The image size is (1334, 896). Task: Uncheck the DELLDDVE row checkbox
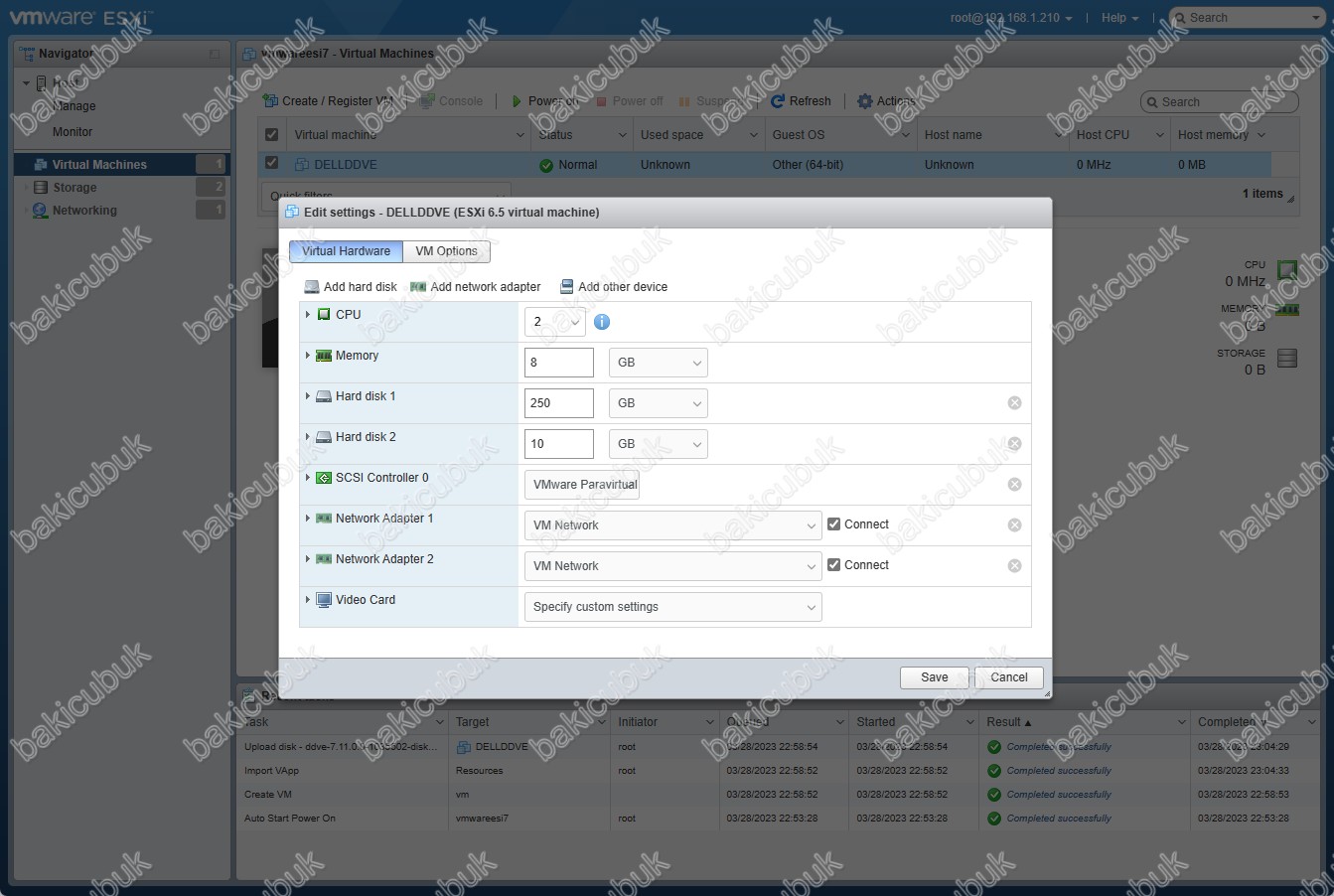271,163
